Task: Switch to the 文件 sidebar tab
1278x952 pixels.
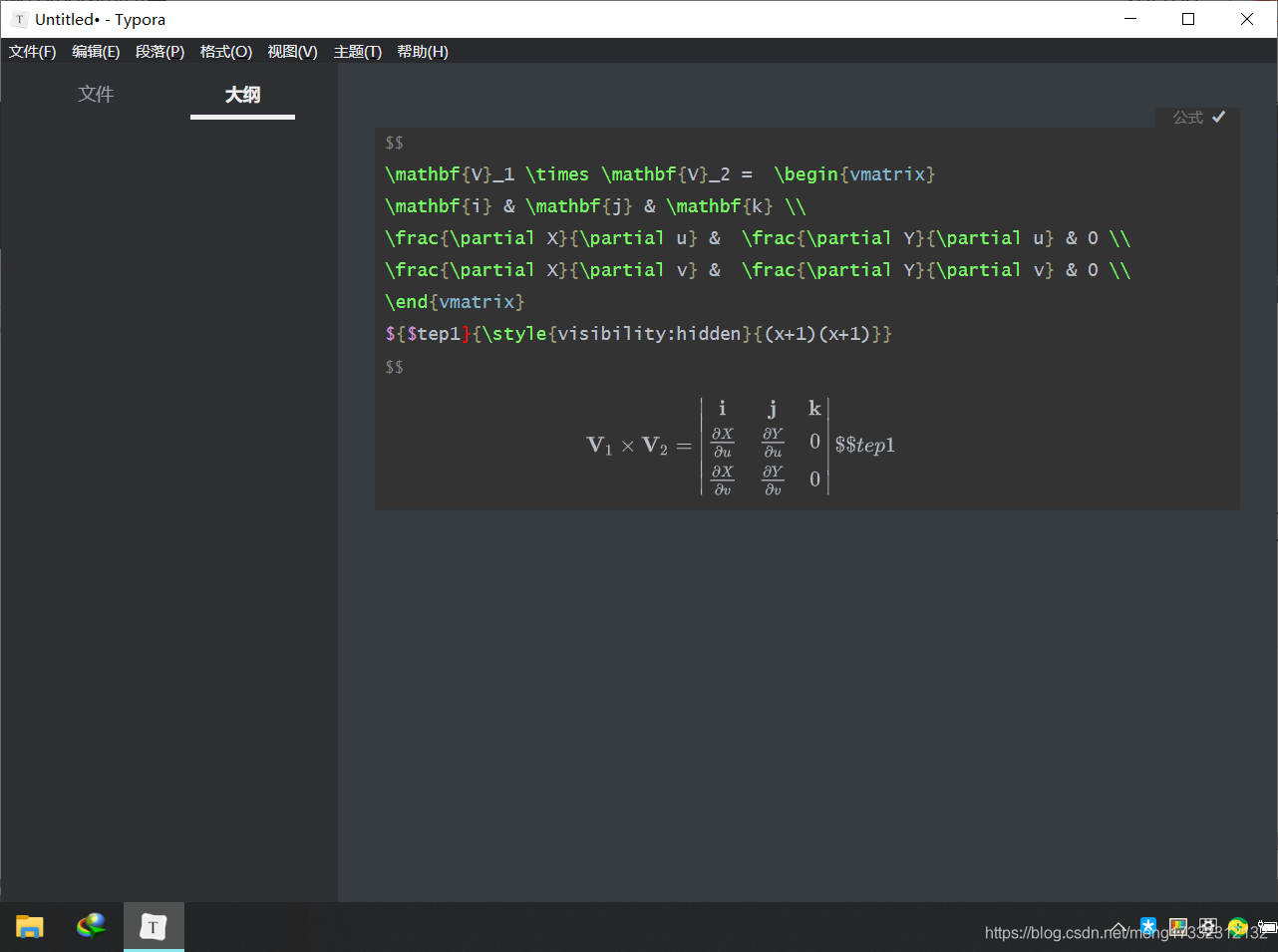Action: click(x=96, y=94)
